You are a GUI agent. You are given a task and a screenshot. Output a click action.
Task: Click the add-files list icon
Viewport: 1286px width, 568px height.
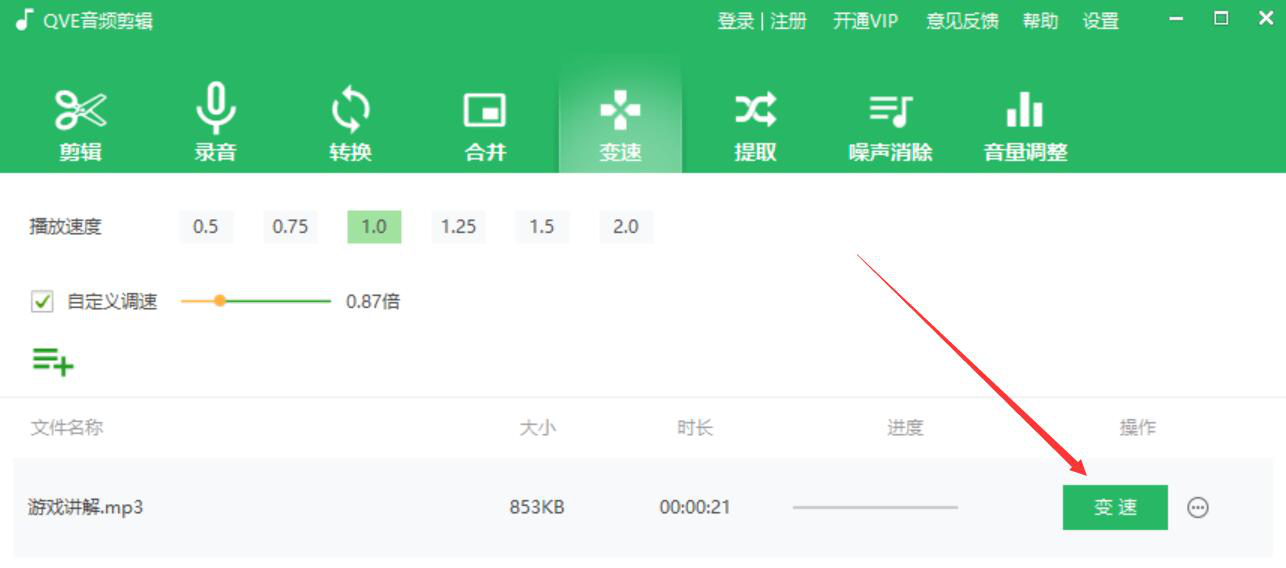(x=53, y=361)
